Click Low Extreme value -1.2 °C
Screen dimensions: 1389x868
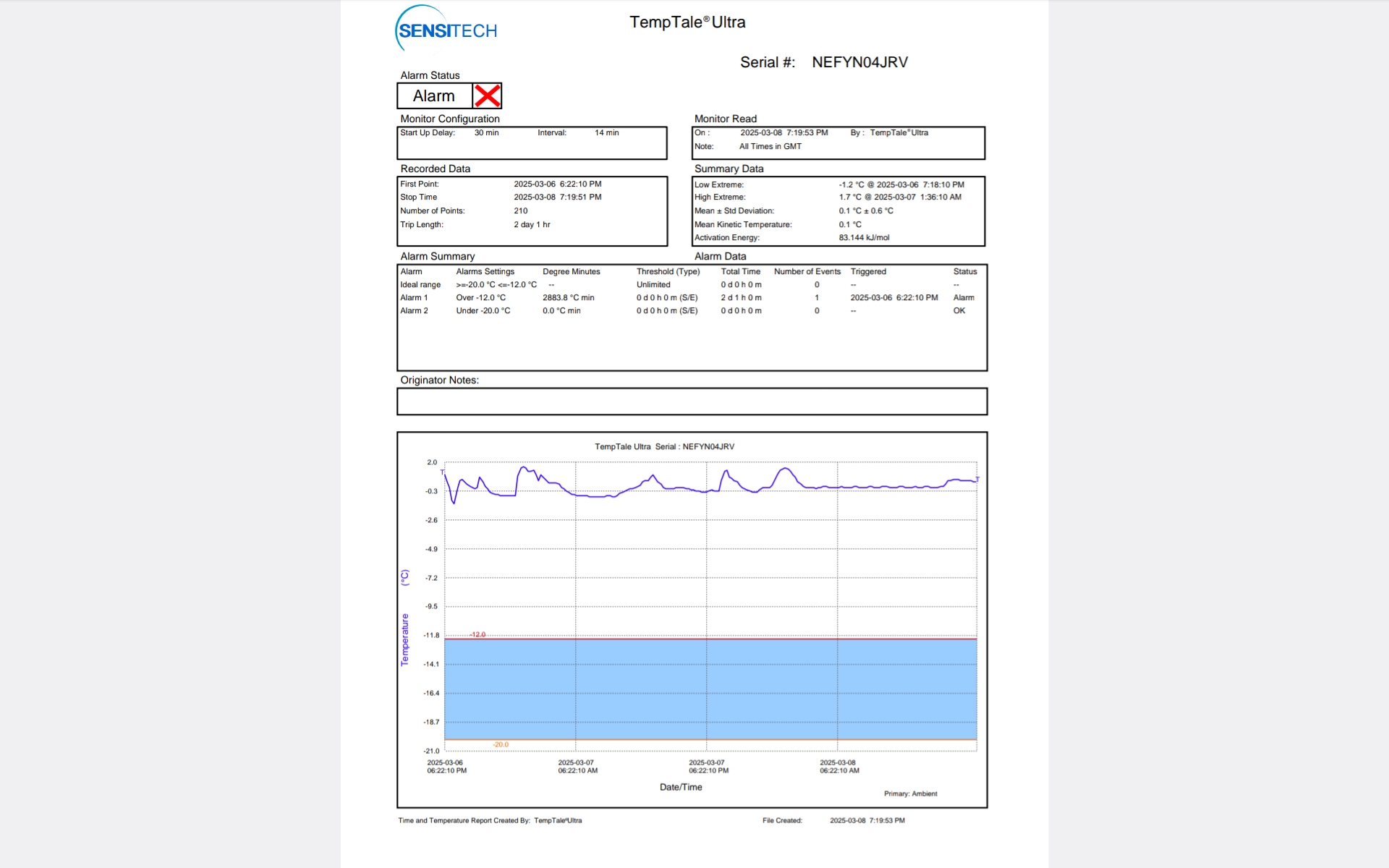click(851, 185)
